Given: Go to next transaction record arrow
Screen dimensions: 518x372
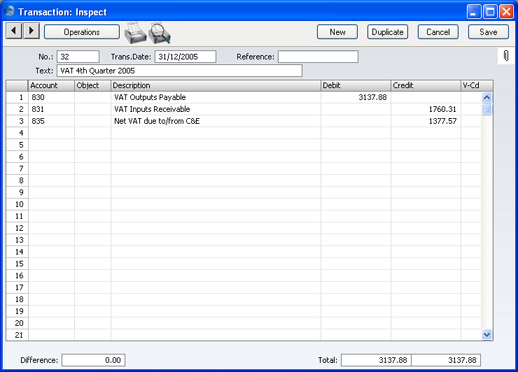Looking at the screenshot, I should pos(31,31).
